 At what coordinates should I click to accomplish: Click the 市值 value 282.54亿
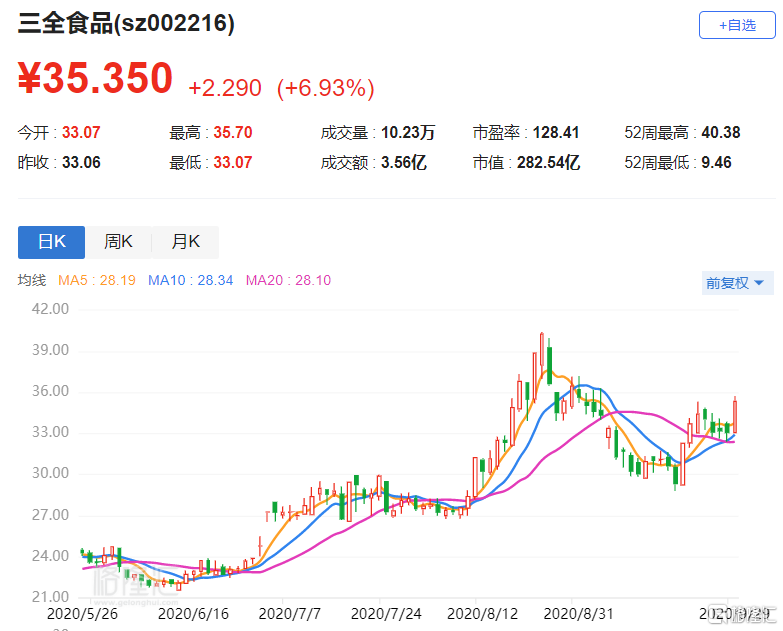click(x=548, y=162)
